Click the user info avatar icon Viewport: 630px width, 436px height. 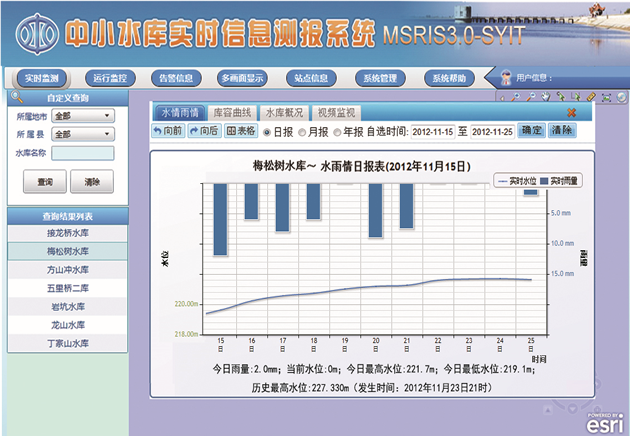pos(506,78)
